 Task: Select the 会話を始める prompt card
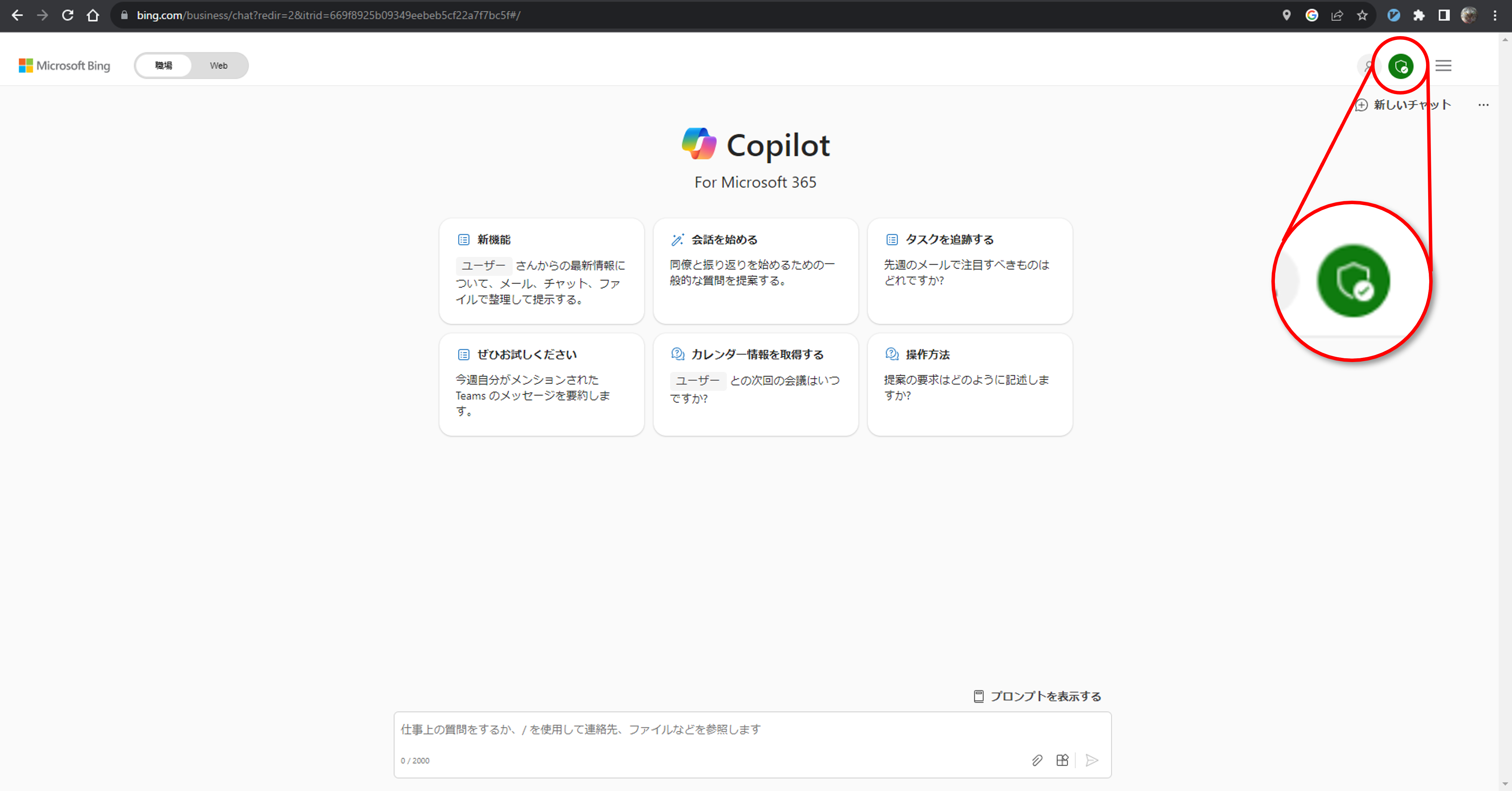click(x=755, y=271)
